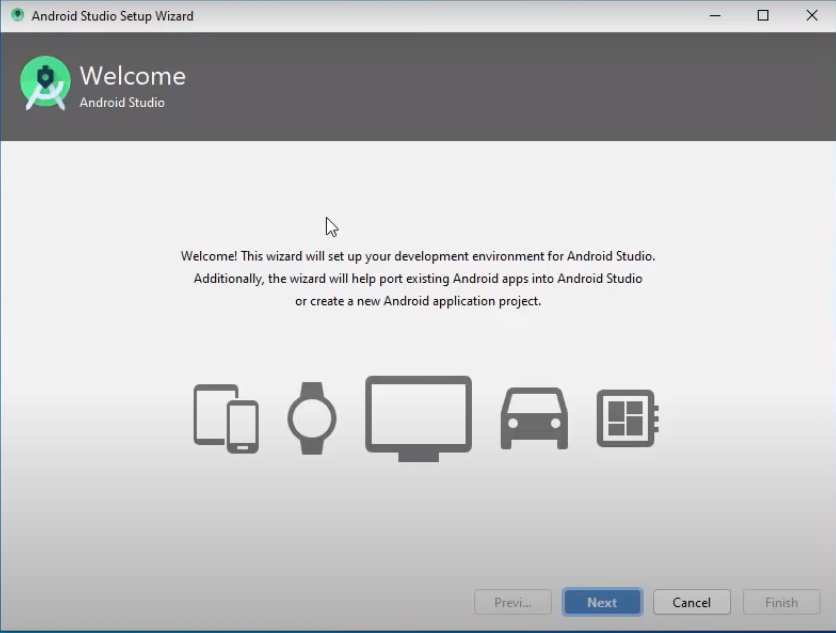Click the phone and tablet device icon
836x633 pixels.
pos(226,419)
